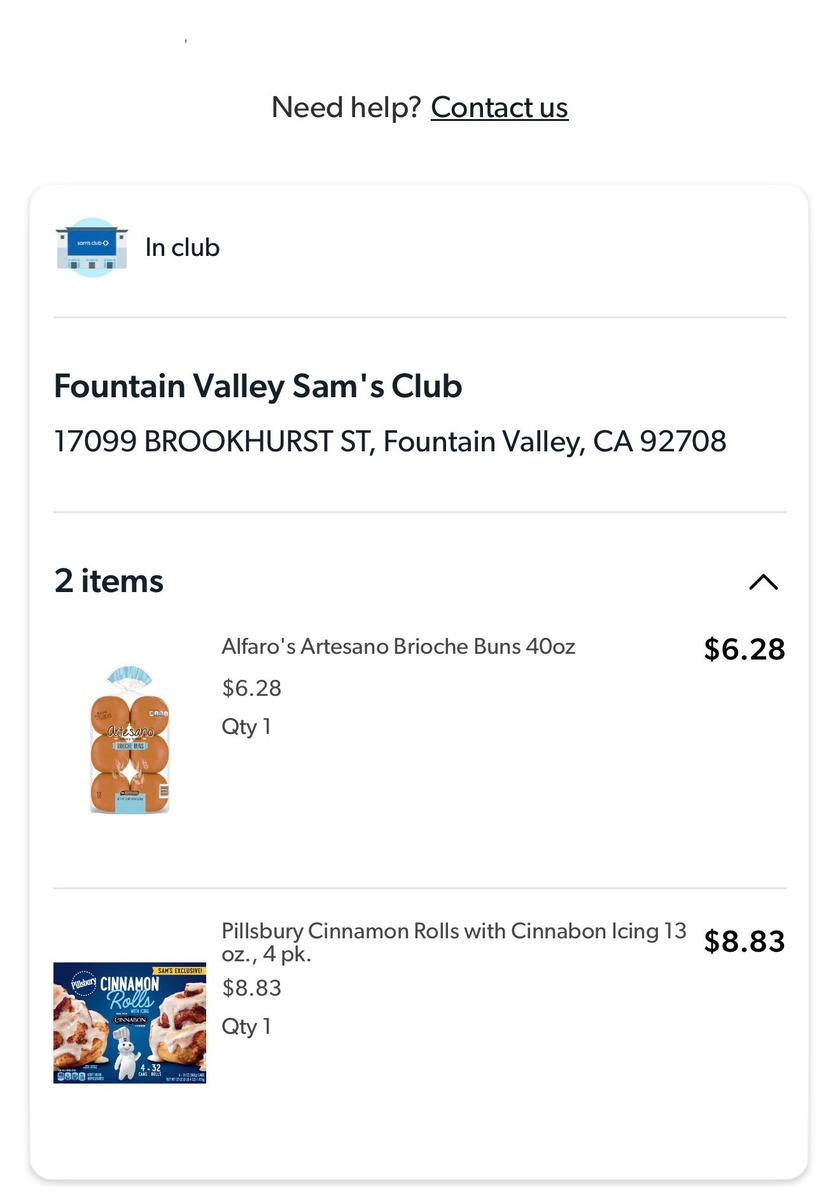This screenshot has width=840, height=1200.
Task: Tap the 17099 Brookhurst St address
Action: click(390, 441)
